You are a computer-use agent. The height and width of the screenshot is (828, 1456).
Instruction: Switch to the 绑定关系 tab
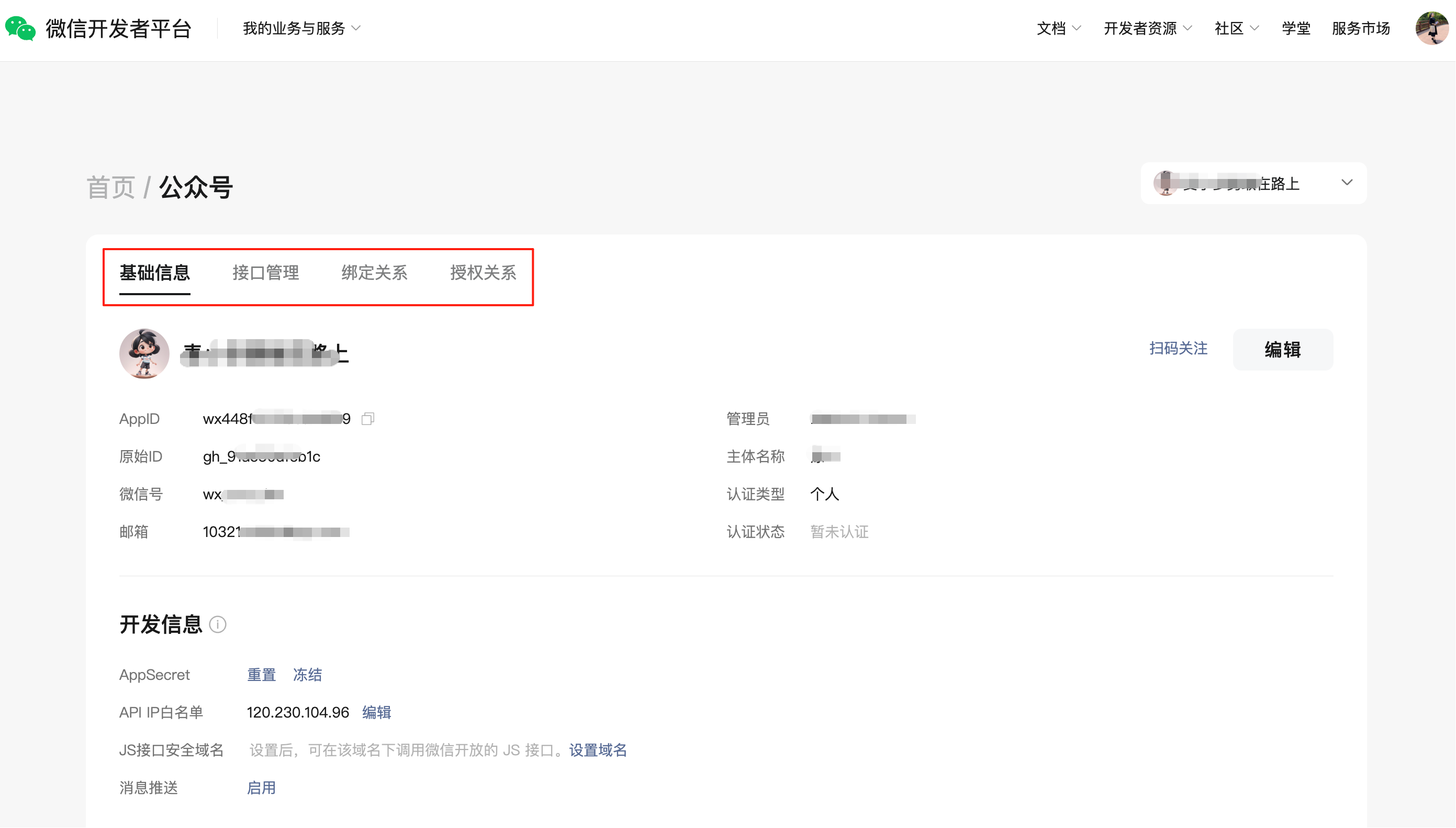(374, 273)
